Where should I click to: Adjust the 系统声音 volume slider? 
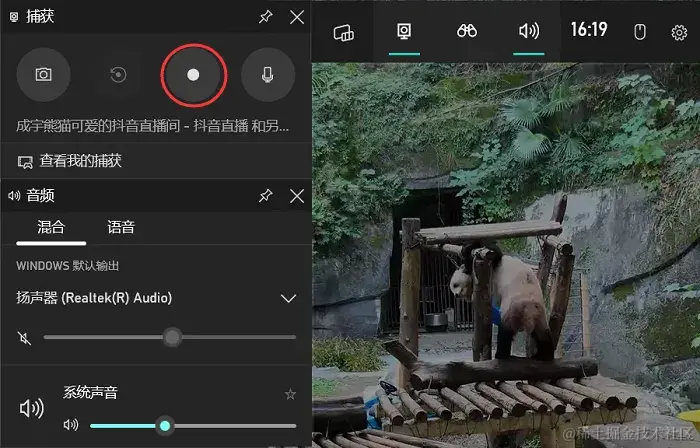pos(193,426)
